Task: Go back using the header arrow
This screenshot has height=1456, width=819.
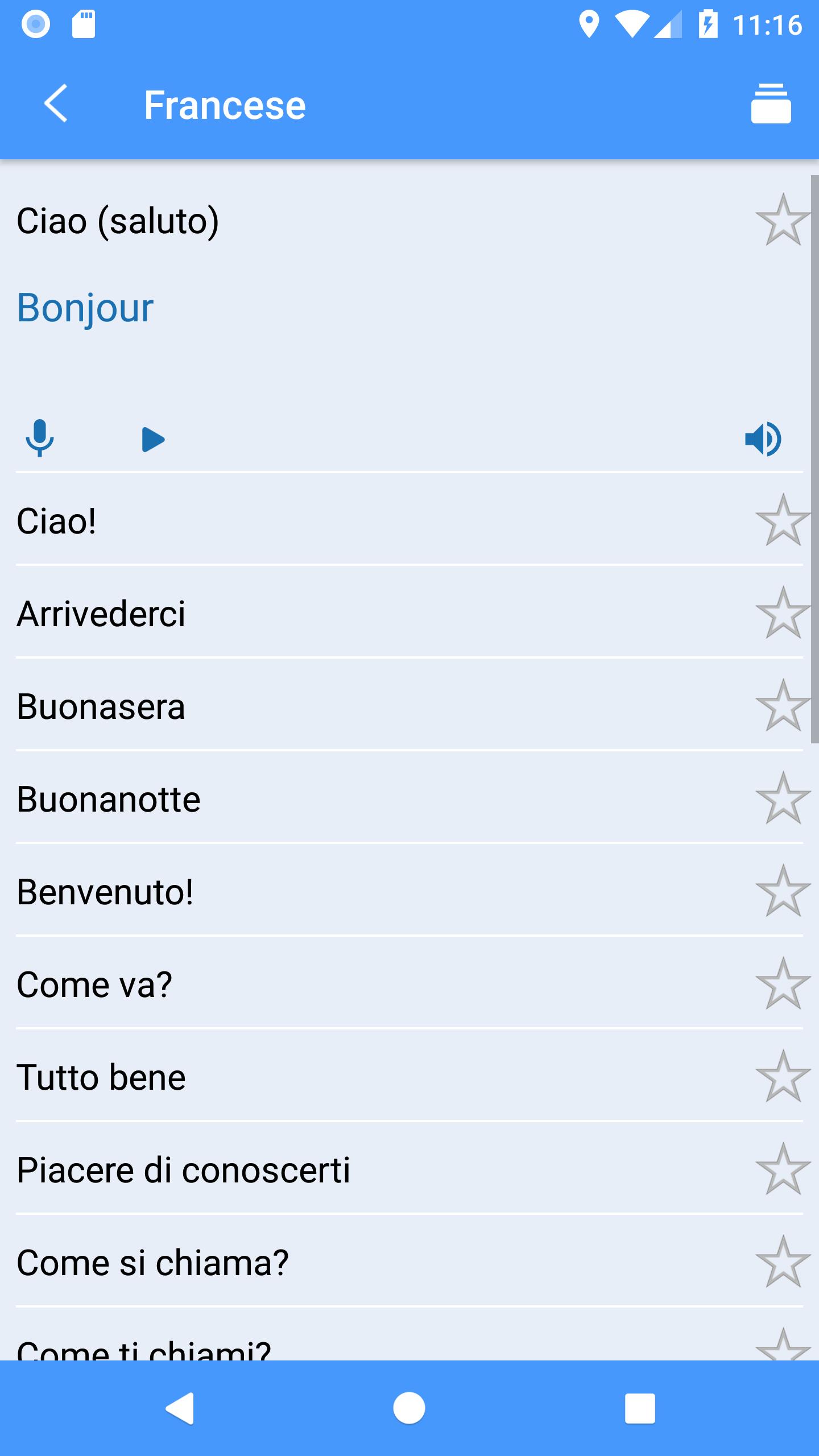Action: (x=56, y=103)
